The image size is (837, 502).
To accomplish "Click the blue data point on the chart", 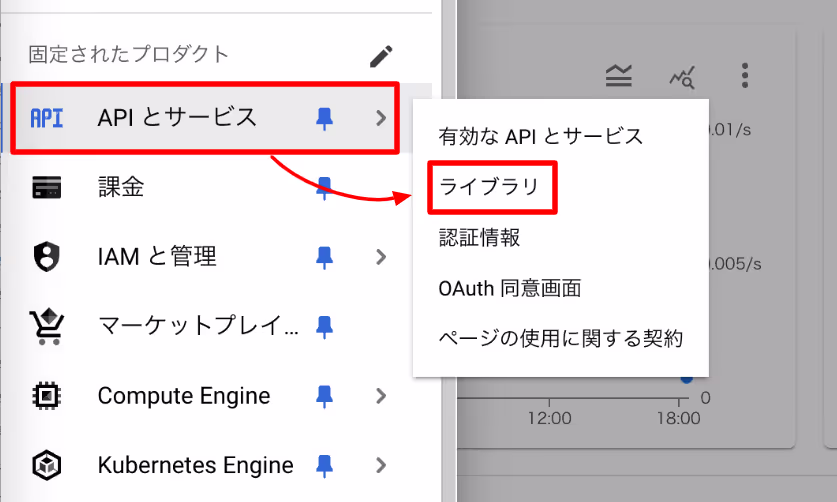I will [686, 380].
